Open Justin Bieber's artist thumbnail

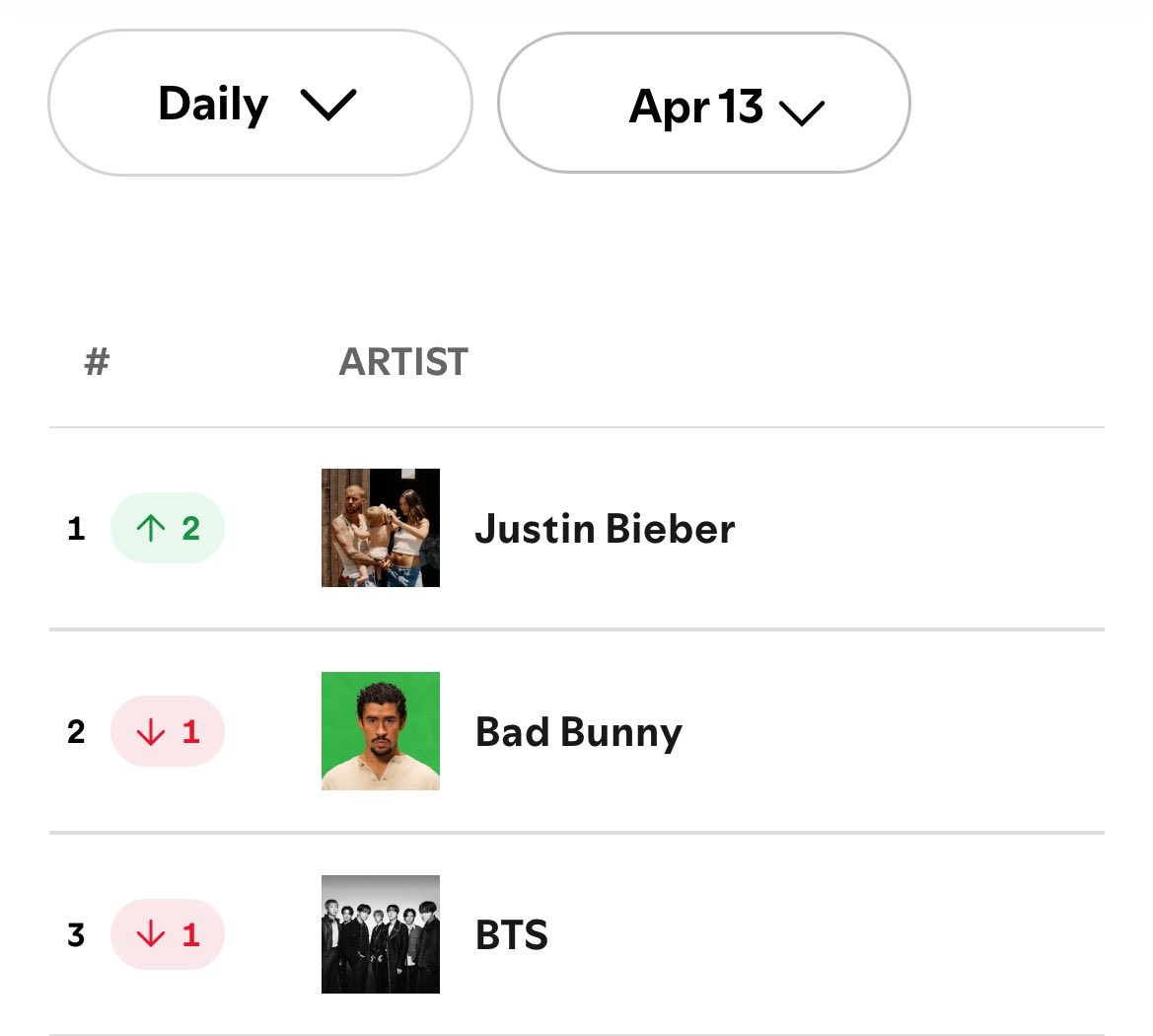click(x=381, y=528)
